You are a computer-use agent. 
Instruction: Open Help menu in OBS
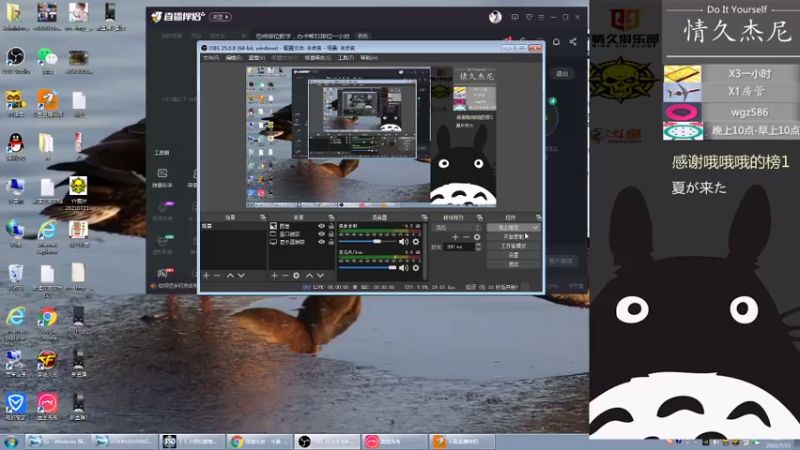point(369,58)
